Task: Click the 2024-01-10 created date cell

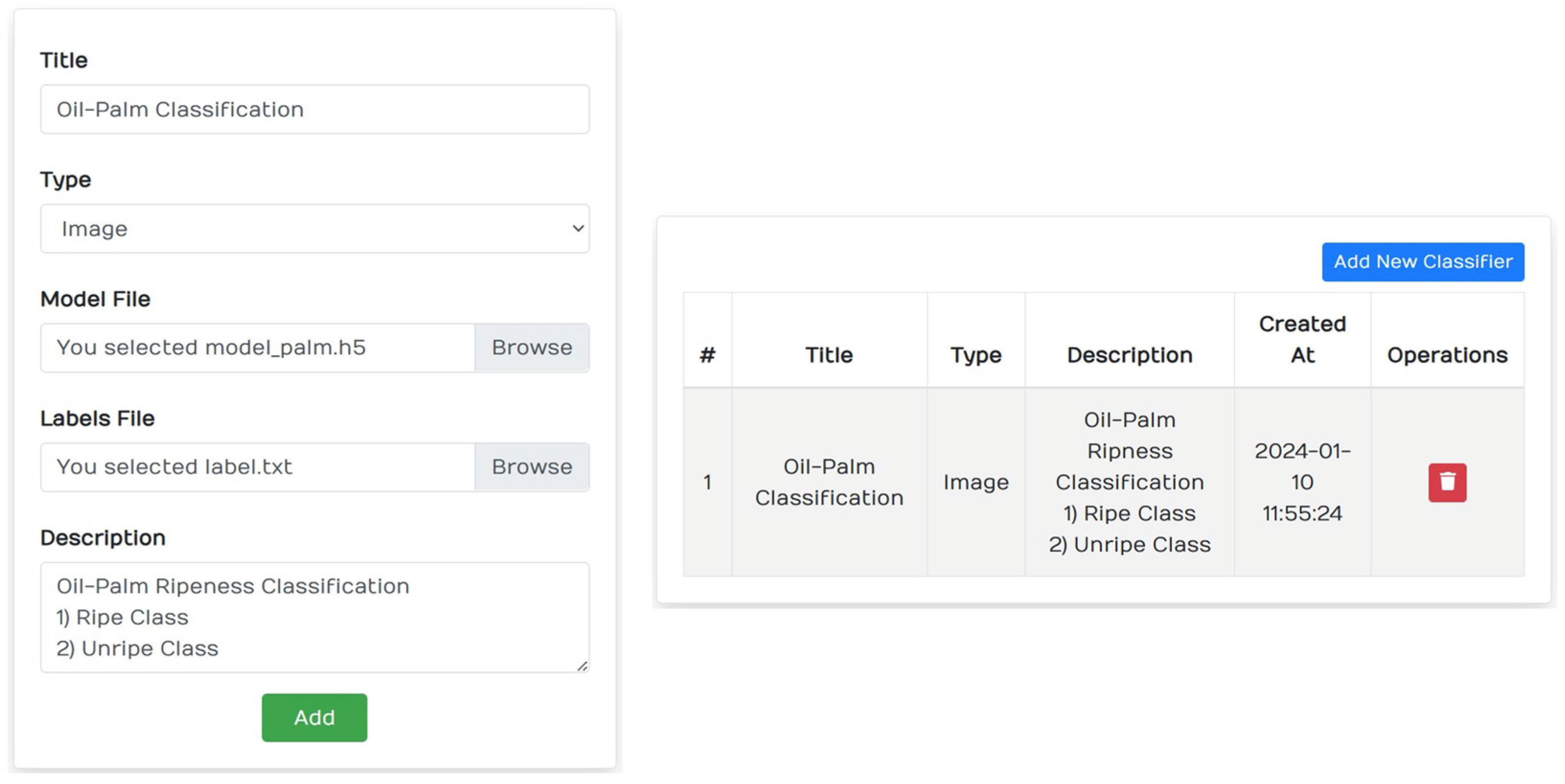Action: coord(1302,482)
